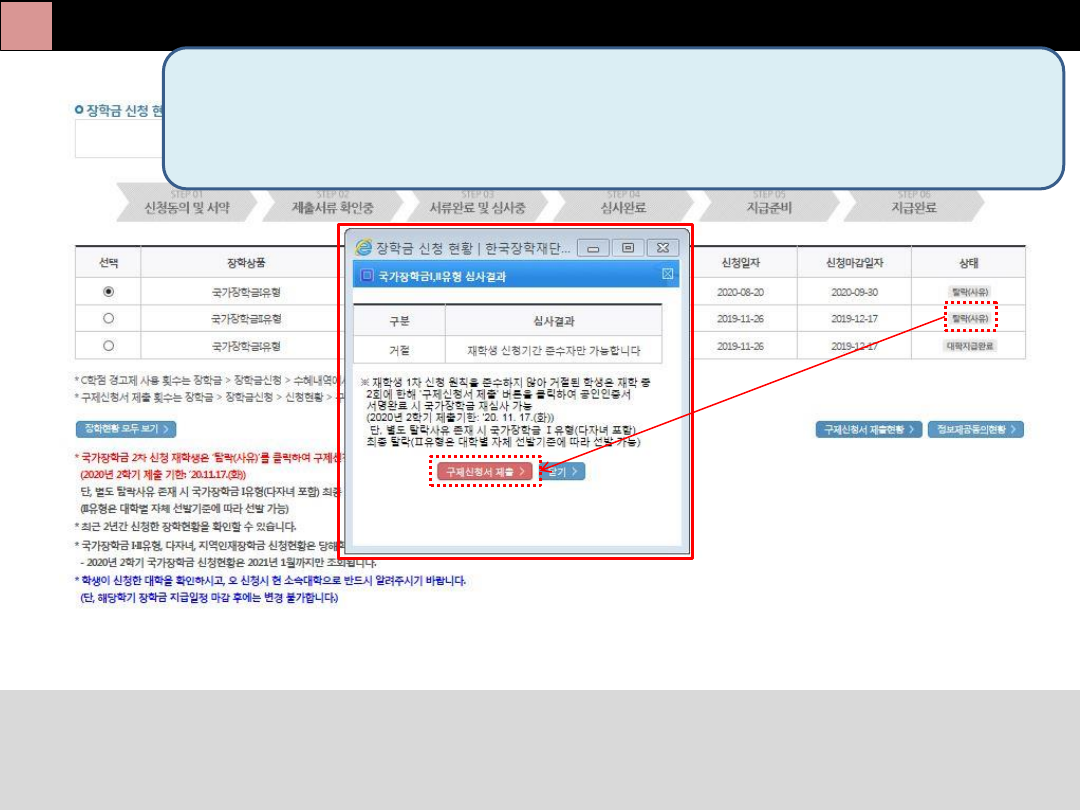Viewport: 1080px width, 810px height.
Task: Select the first row radio button (2020-08-20)
Action: (x=108, y=292)
